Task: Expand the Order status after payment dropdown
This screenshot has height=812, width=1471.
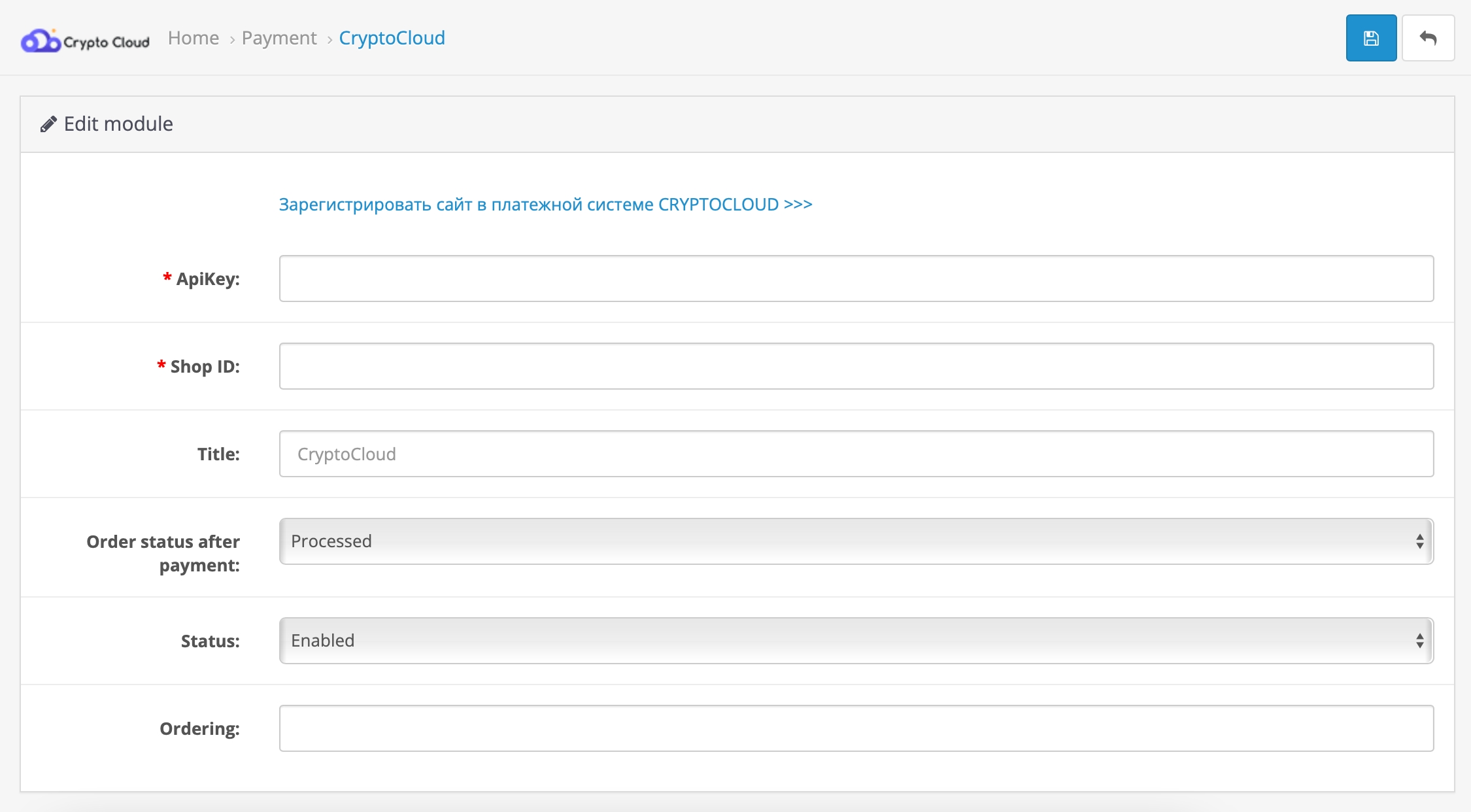Action: [856, 541]
